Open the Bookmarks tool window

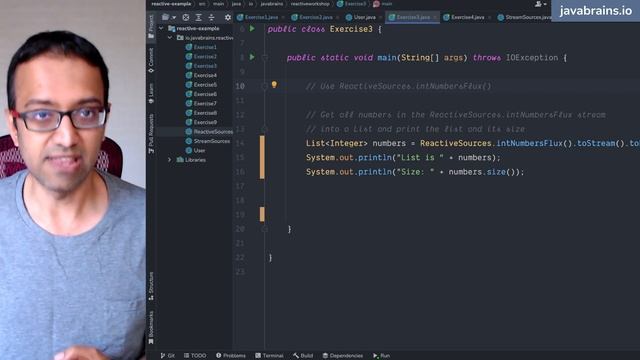(151, 327)
